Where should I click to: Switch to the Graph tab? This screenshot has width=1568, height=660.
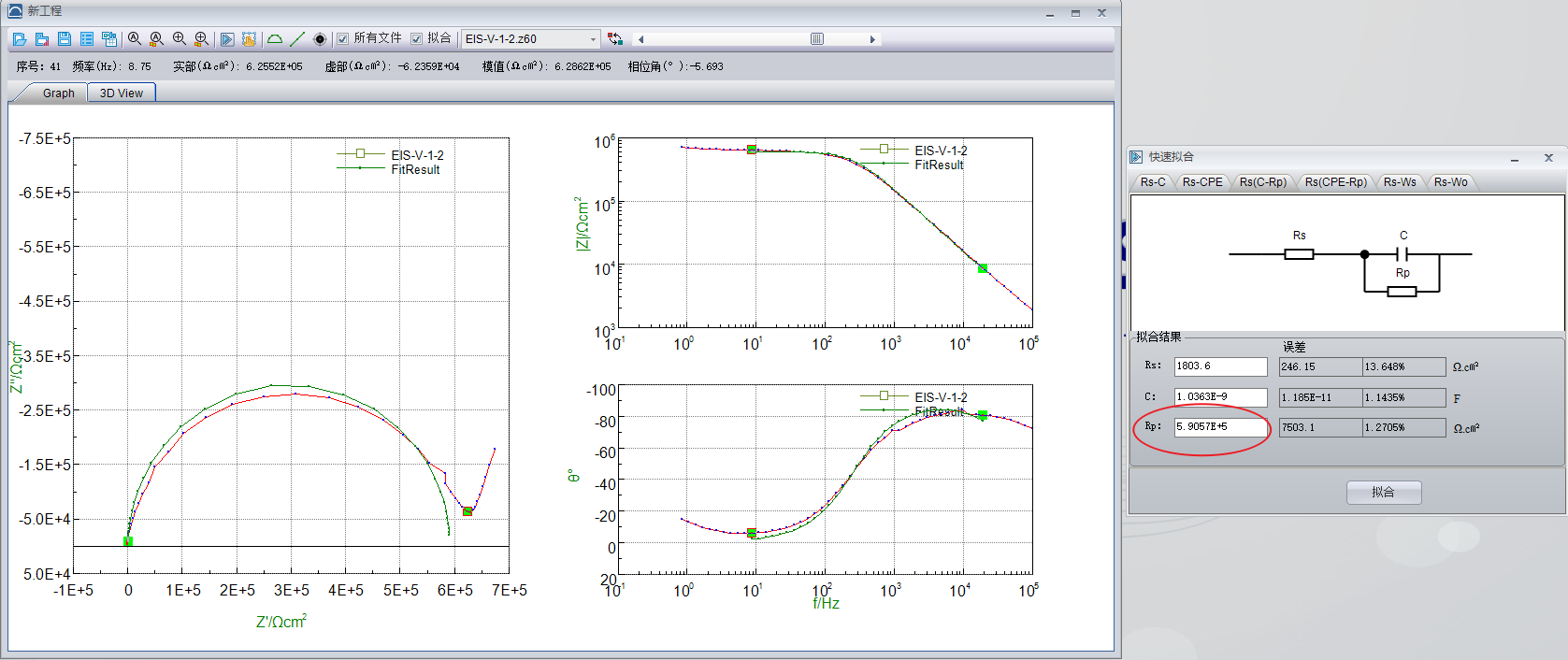58,93
